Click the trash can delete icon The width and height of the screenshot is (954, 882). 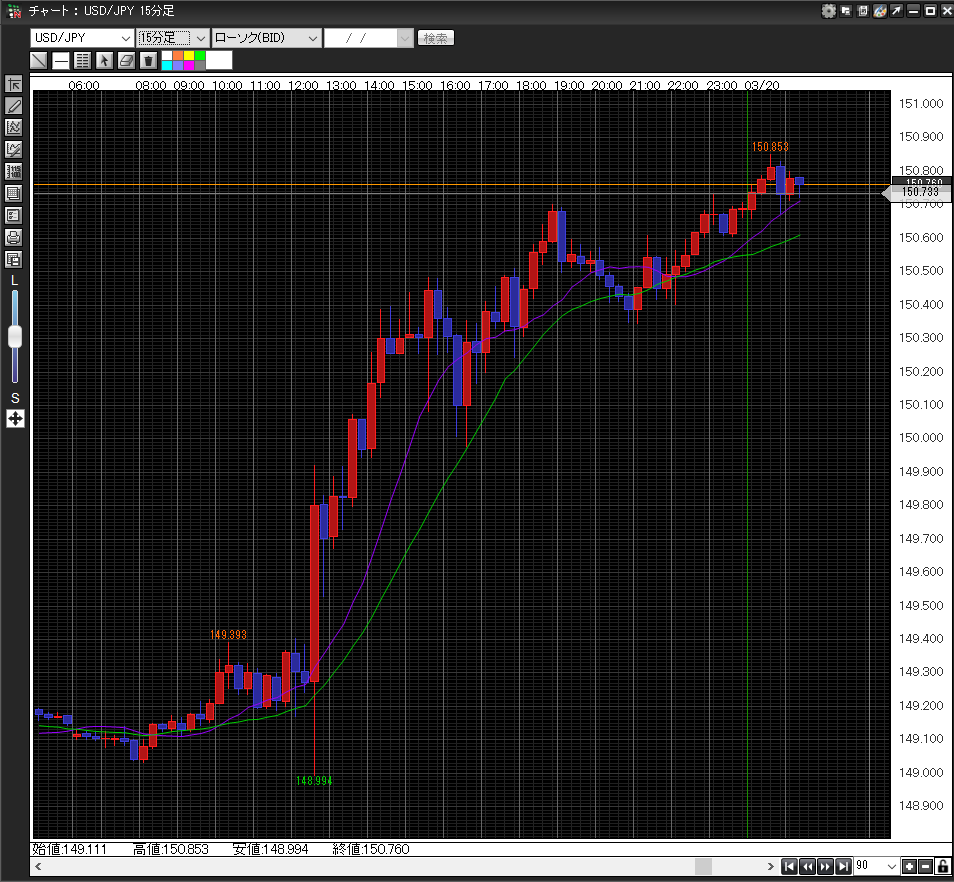click(x=148, y=60)
